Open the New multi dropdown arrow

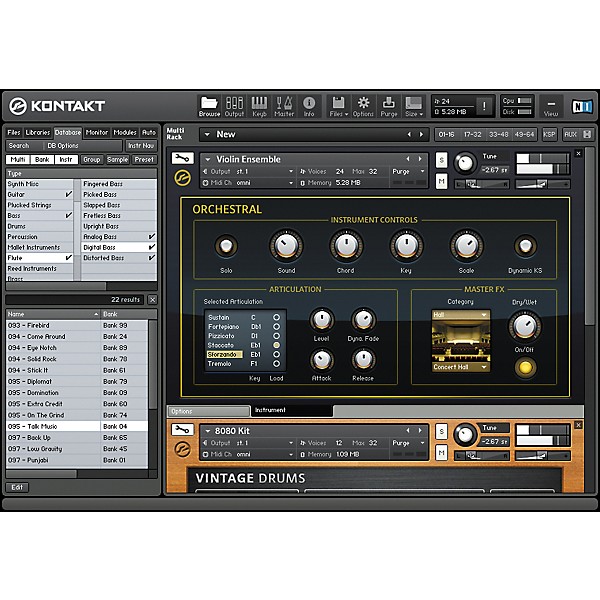(x=207, y=134)
